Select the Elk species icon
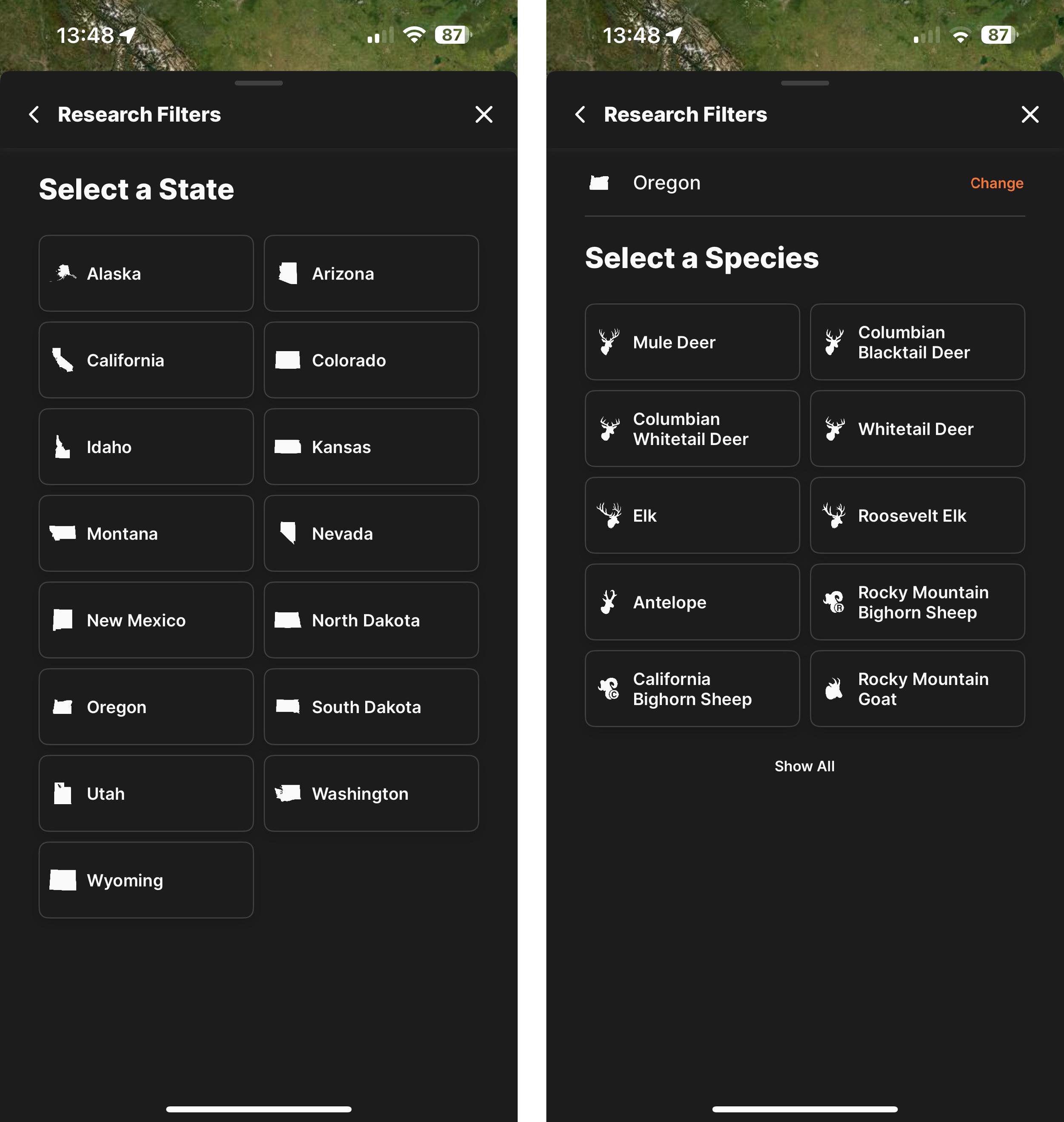This screenshot has height=1122, width=1064. click(611, 515)
